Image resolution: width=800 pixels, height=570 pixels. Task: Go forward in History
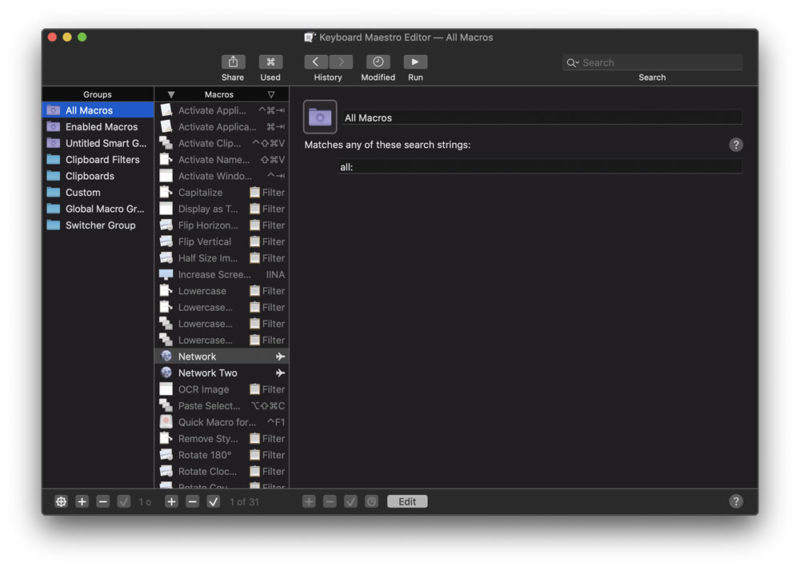pyautogui.click(x=341, y=62)
